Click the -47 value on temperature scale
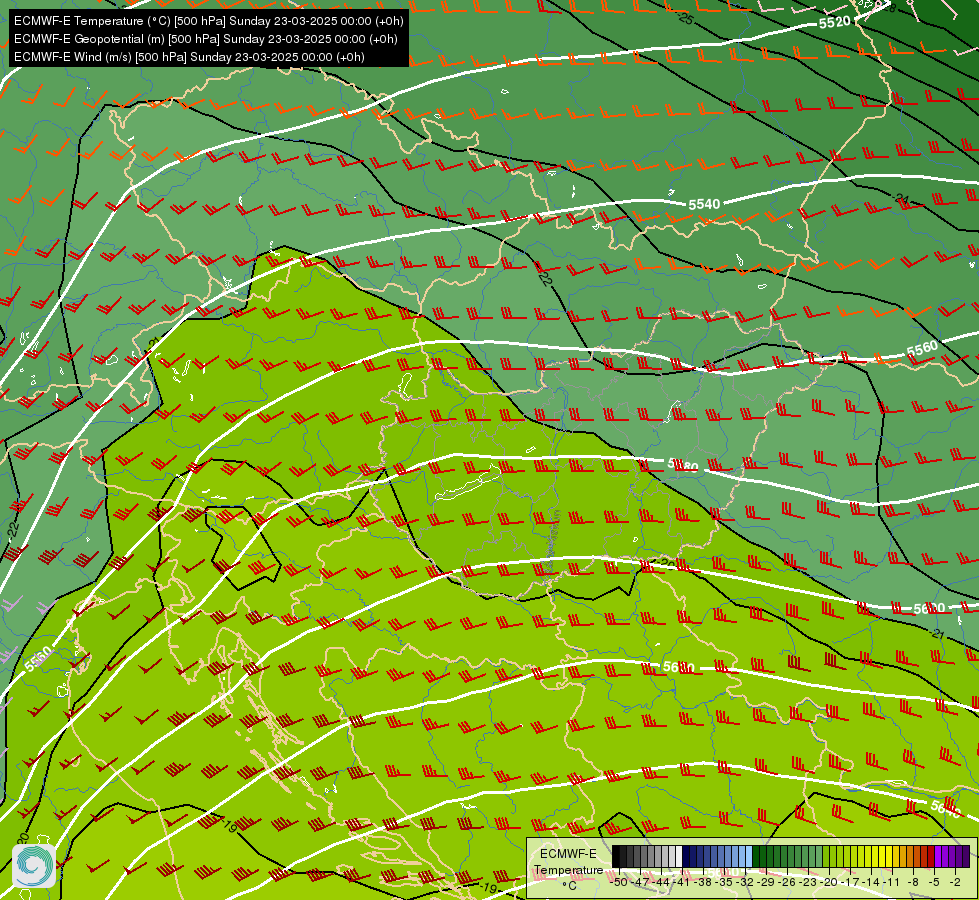This screenshot has width=979, height=900. click(640, 882)
